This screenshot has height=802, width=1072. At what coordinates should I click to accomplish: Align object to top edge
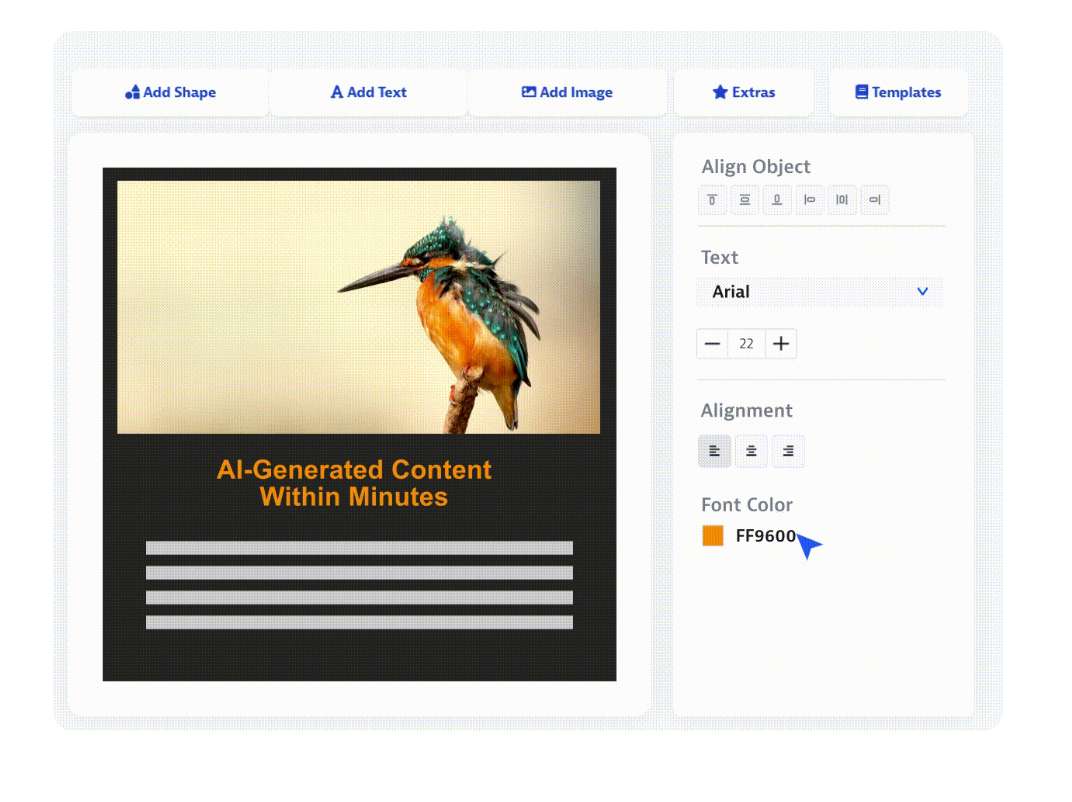pos(712,200)
